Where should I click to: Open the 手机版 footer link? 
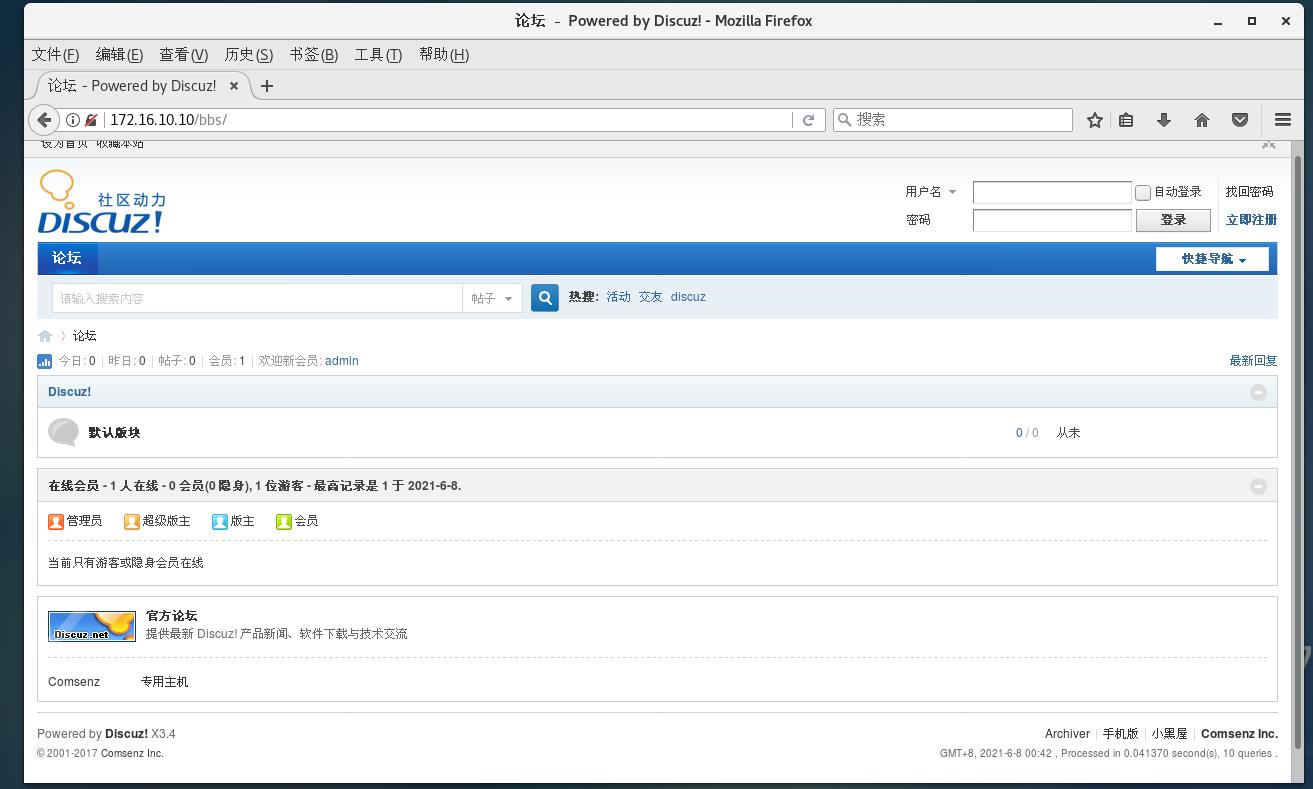(x=1120, y=734)
